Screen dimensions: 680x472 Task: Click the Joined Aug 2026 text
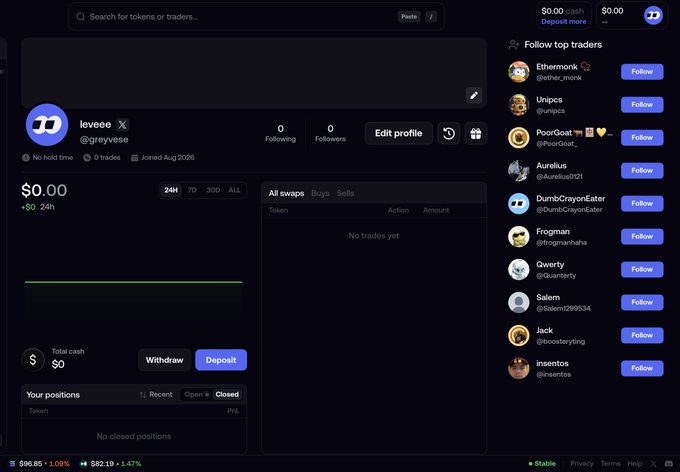168,157
